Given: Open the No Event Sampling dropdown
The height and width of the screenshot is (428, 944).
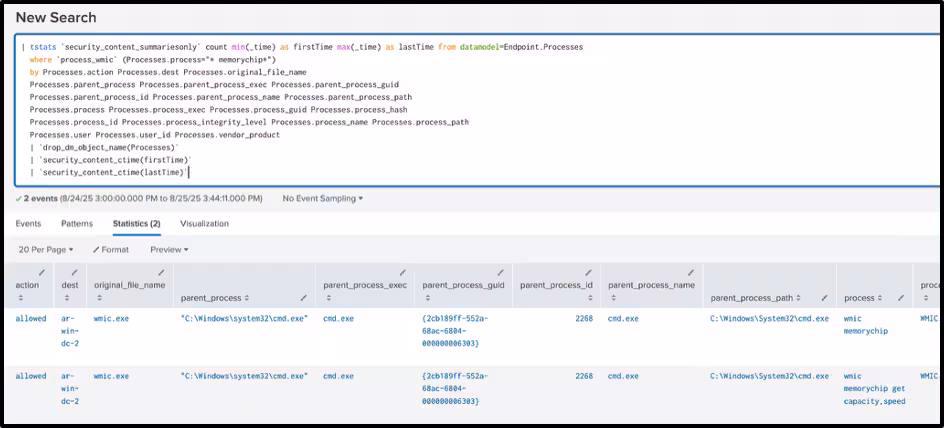Looking at the screenshot, I should tap(323, 198).
